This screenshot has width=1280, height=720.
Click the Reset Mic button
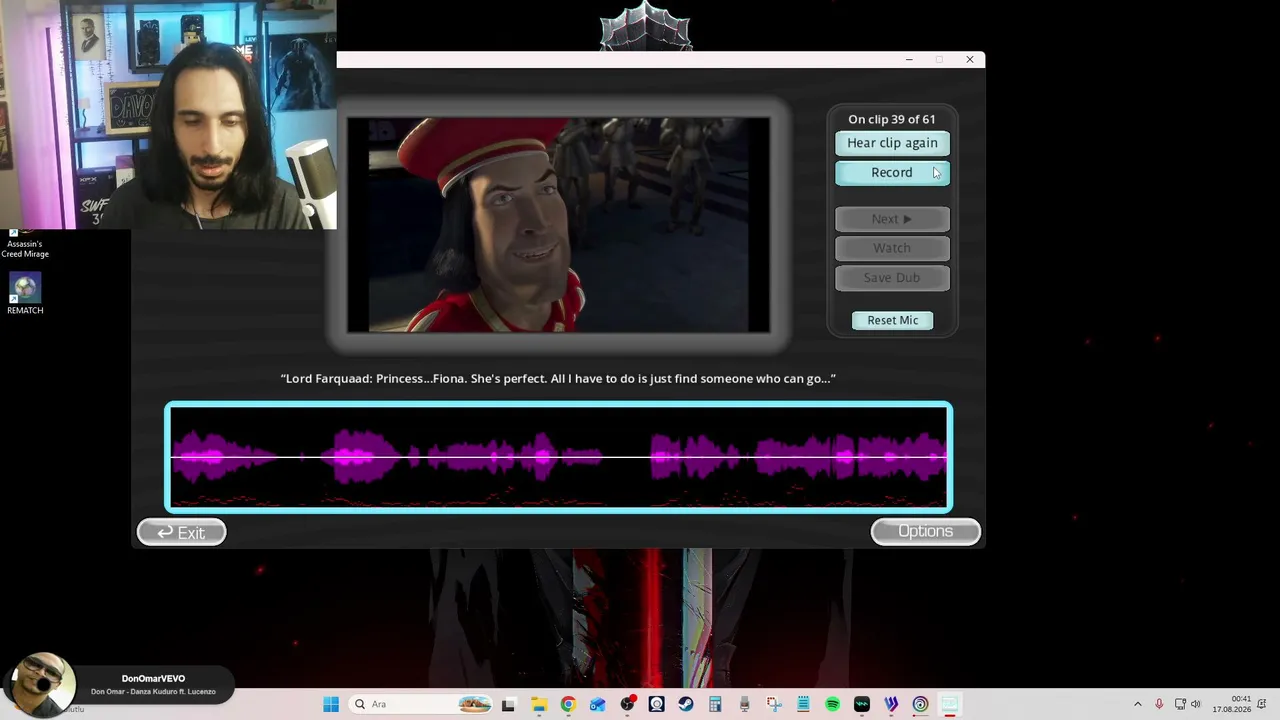(x=893, y=320)
